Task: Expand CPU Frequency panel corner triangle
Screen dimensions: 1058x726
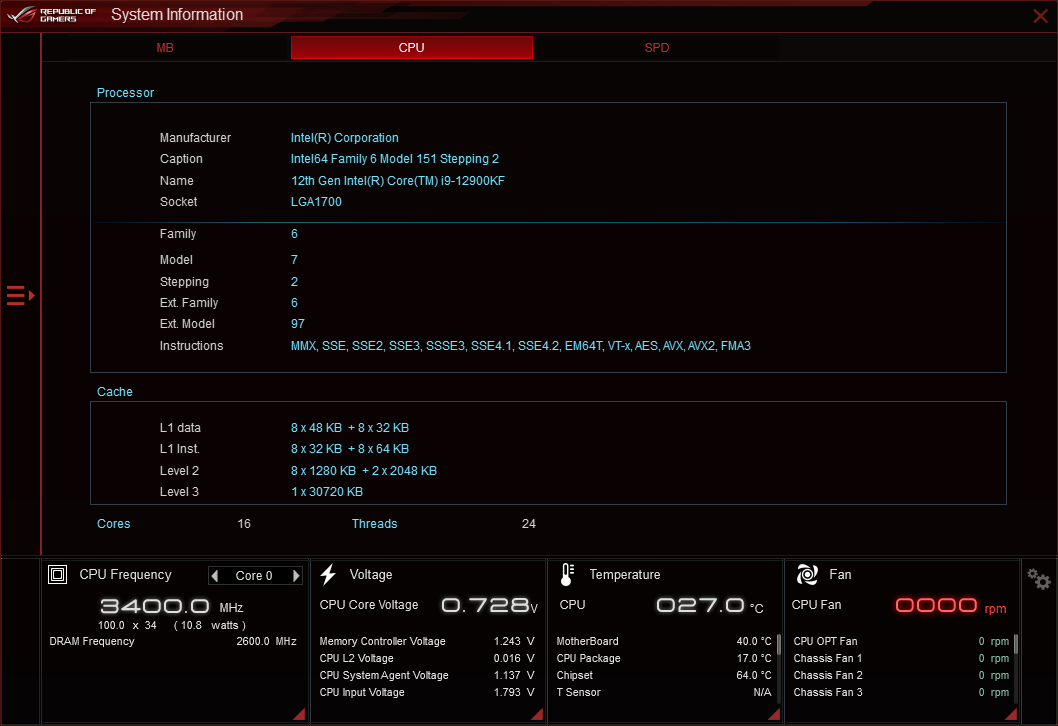Action: point(300,714)
